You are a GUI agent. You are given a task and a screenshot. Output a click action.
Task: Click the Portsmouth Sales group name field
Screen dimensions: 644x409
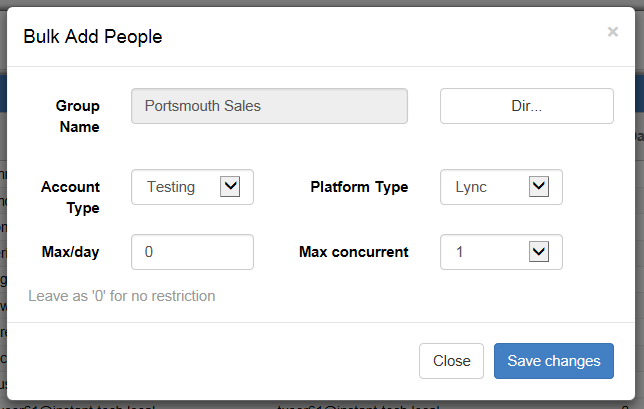[x=269, y=106]
